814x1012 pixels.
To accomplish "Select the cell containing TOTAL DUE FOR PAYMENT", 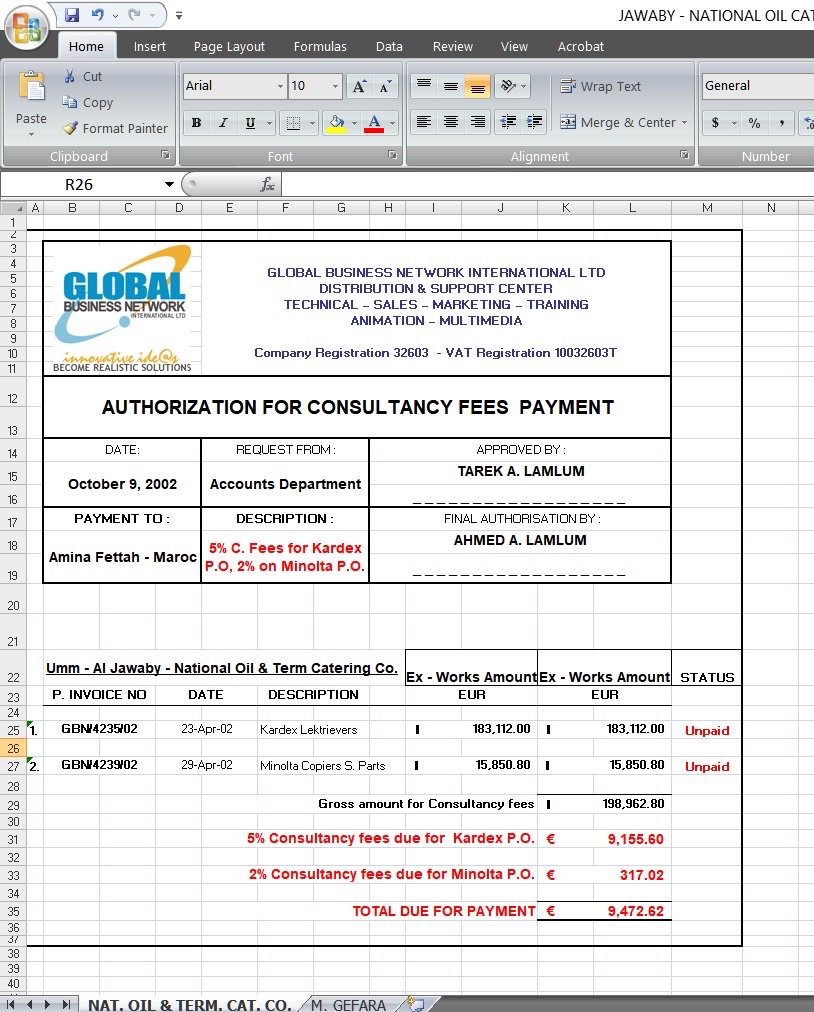I will click(443, 911).
